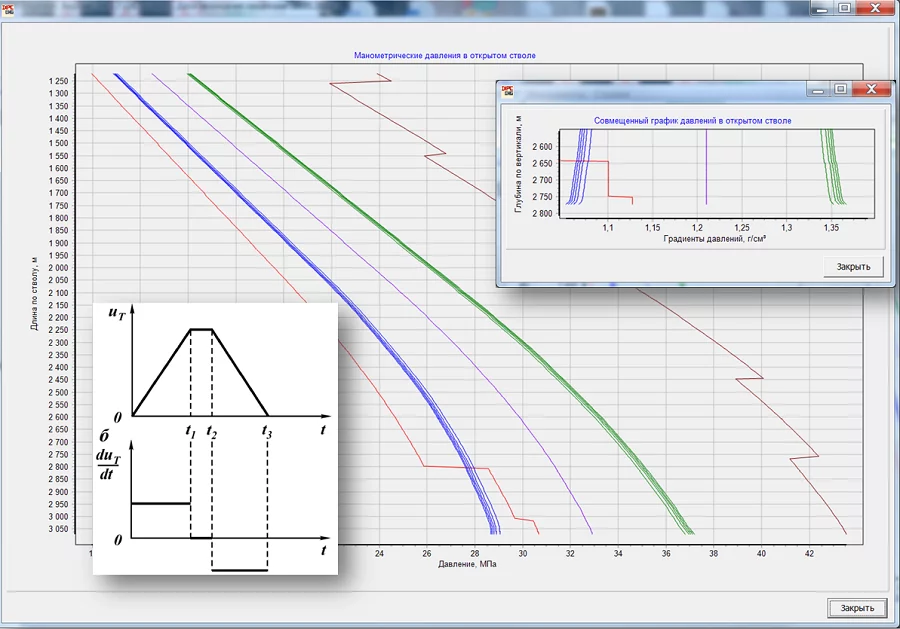900x629 pixels.
Task: Minimize the main pressure chart window
Action: pyautogui.click(x=823, y=9)
